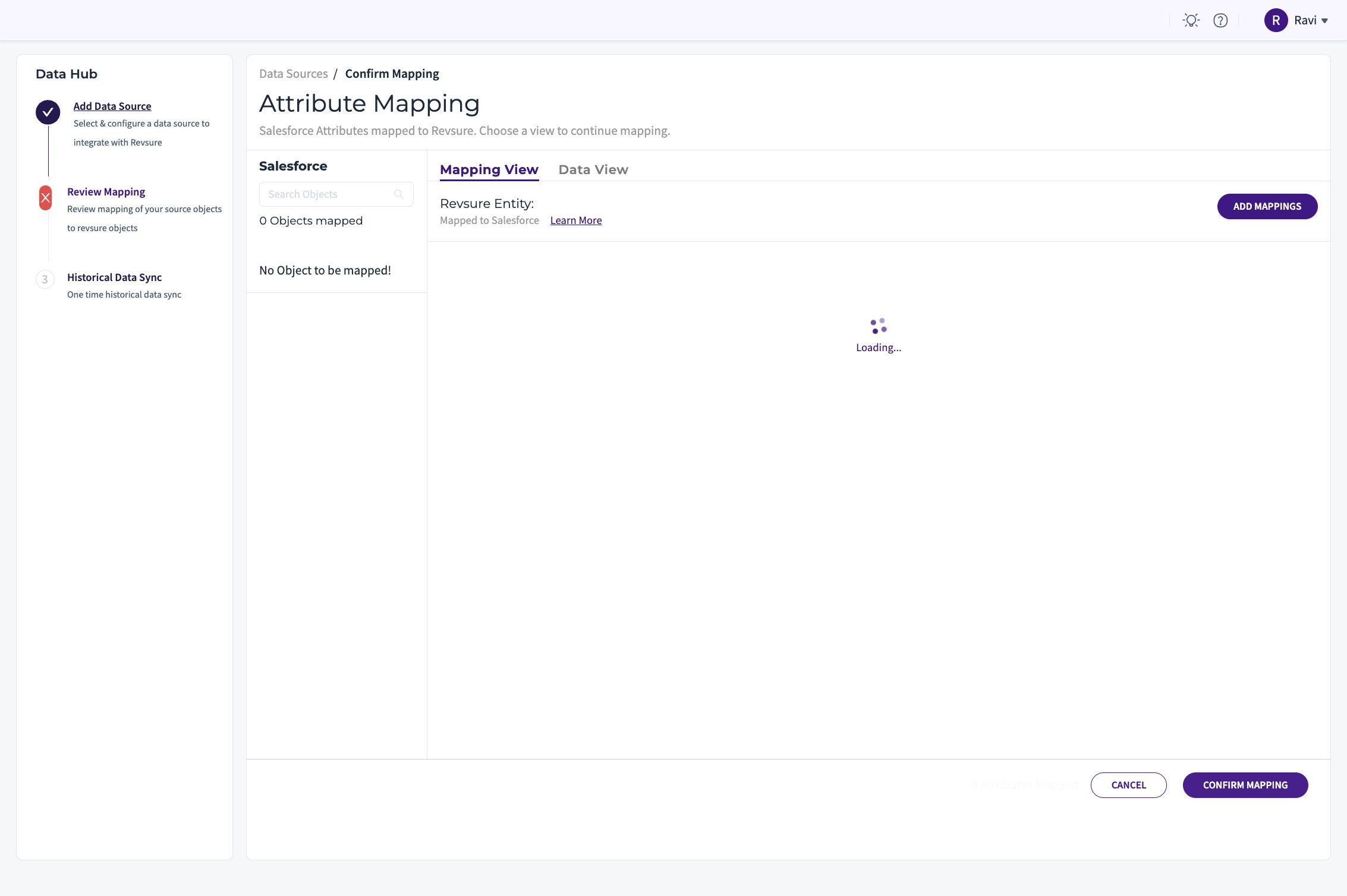Click the red X Review Mapping step icon
The image size is (1347, 896).
[x=45, y=198]
